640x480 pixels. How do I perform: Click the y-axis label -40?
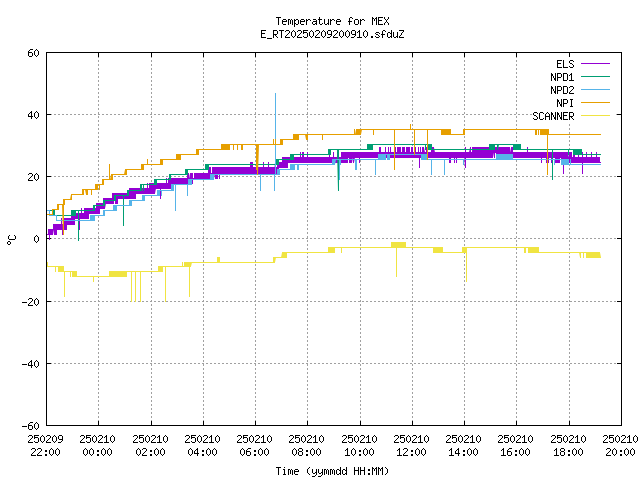[x=31, y=364]
